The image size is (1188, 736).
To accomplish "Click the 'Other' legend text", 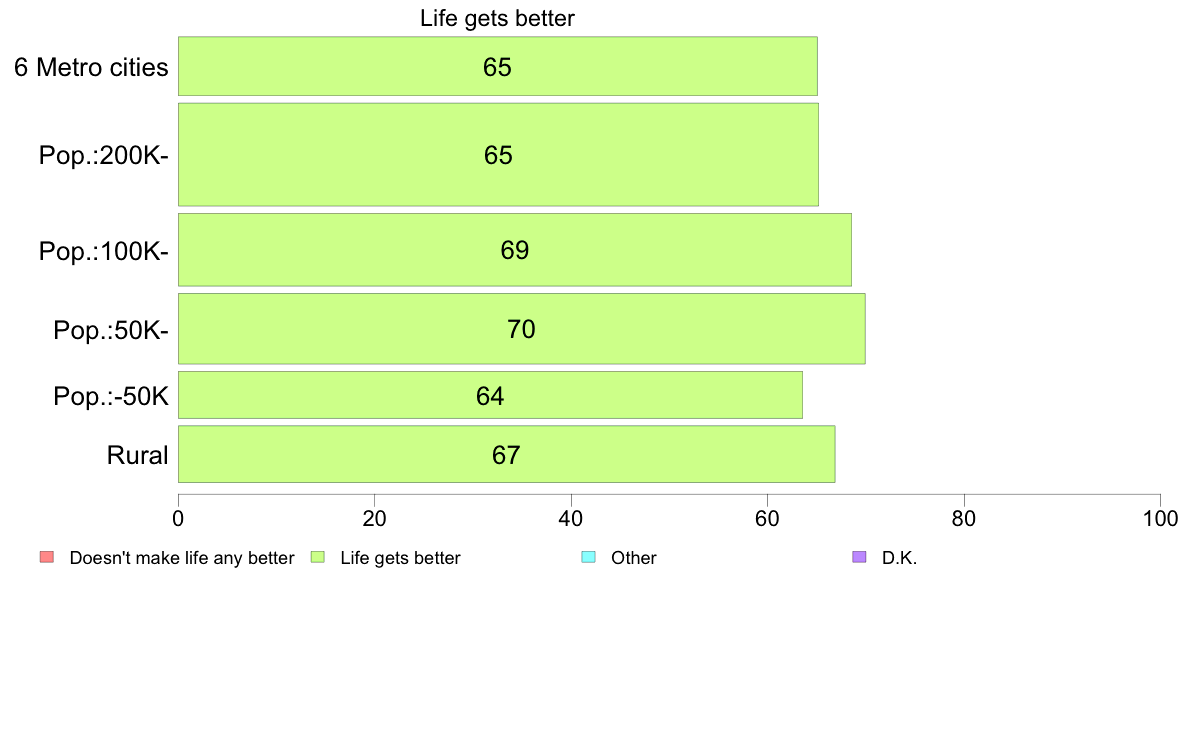I will pyautogui.click(x=634, y=558).
